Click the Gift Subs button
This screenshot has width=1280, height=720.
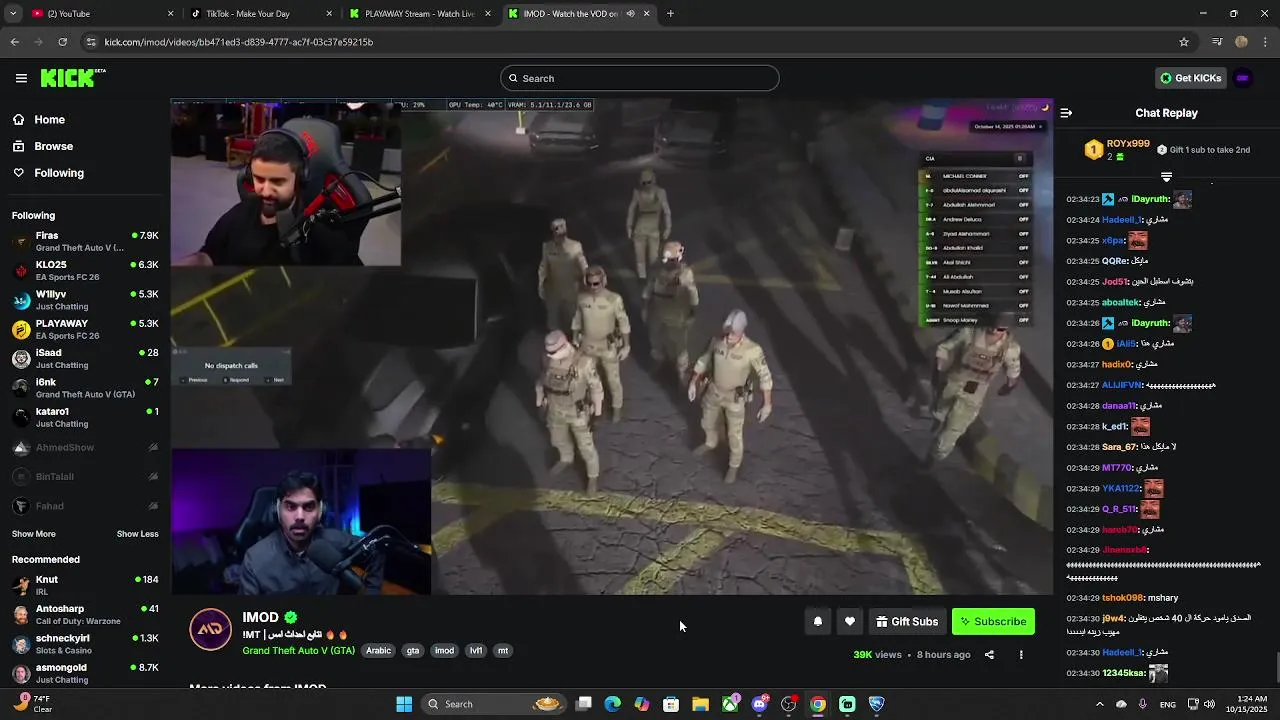coord(907,622)
